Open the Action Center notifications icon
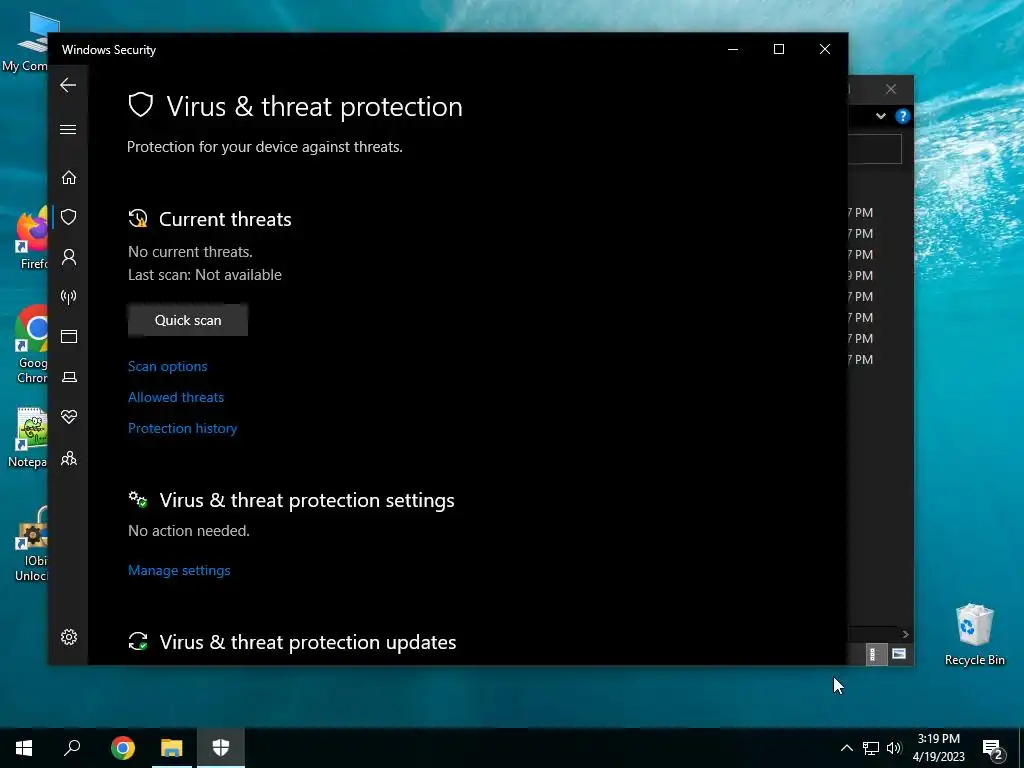Screen dimensions: 1024x768 click(993, 748)
